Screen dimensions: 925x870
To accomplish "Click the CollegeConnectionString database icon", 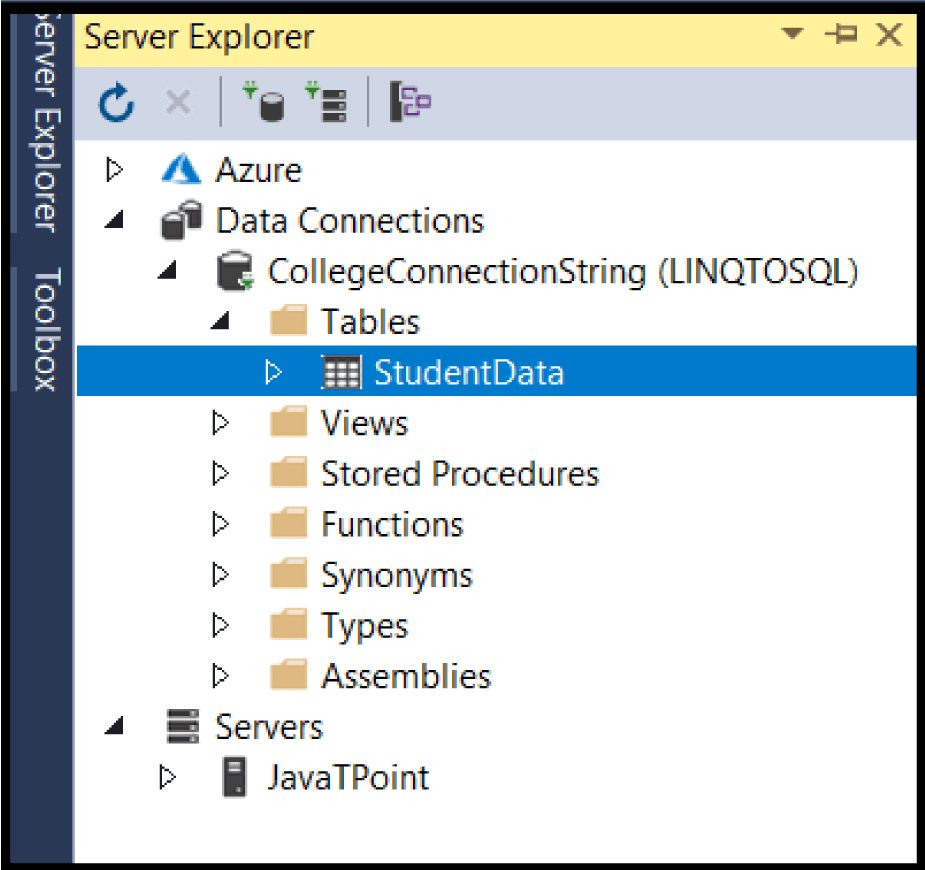I will (234, 272).
